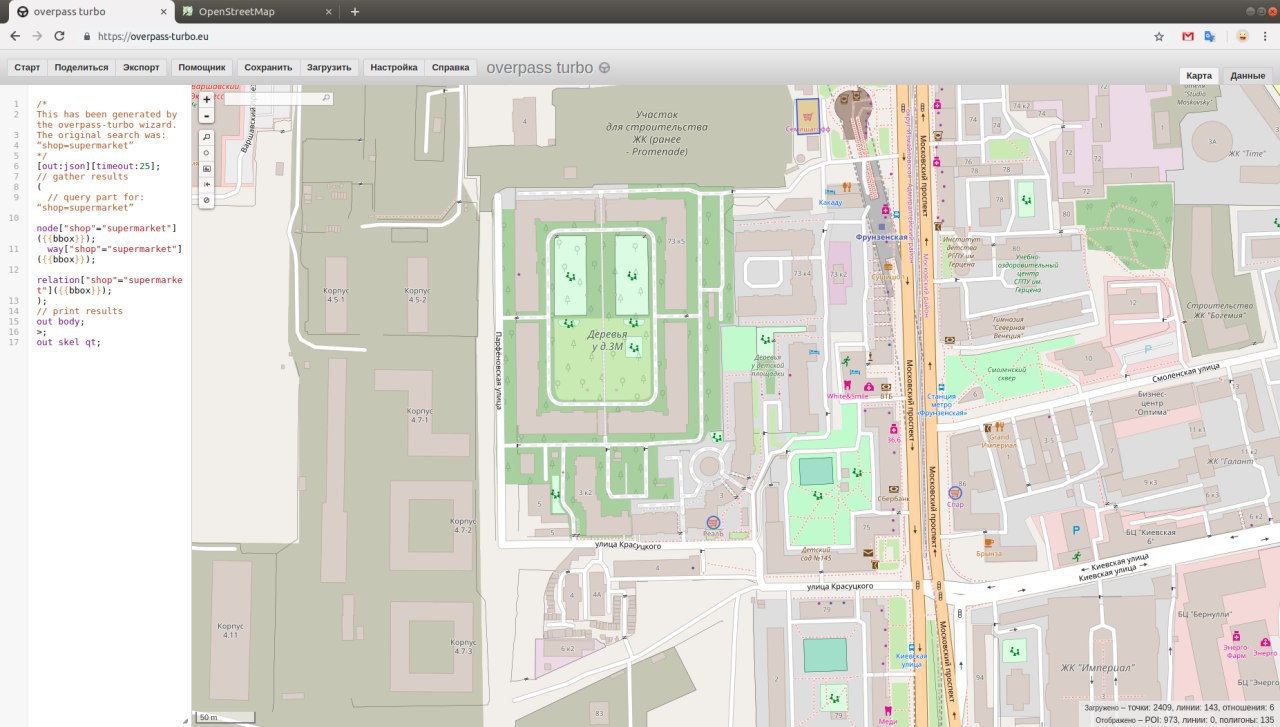
Task: Open the Помощник wizard
Action: pos(202,68)
